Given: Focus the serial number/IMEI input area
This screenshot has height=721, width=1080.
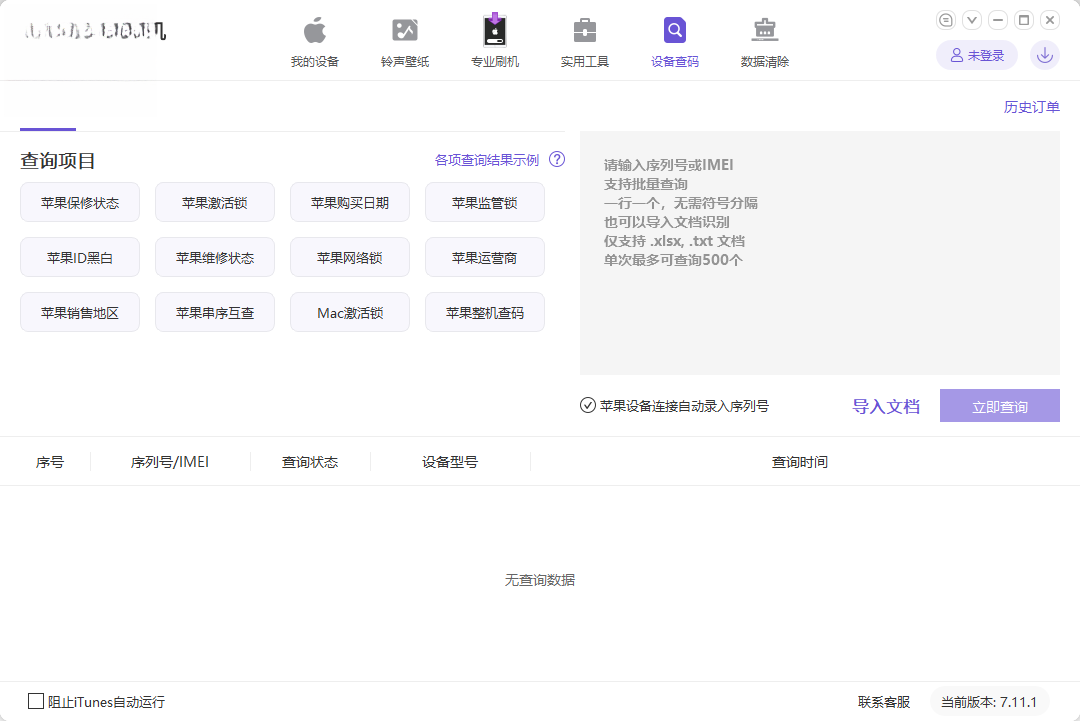Looking at the screenshot, I should (x=820, y=253).
